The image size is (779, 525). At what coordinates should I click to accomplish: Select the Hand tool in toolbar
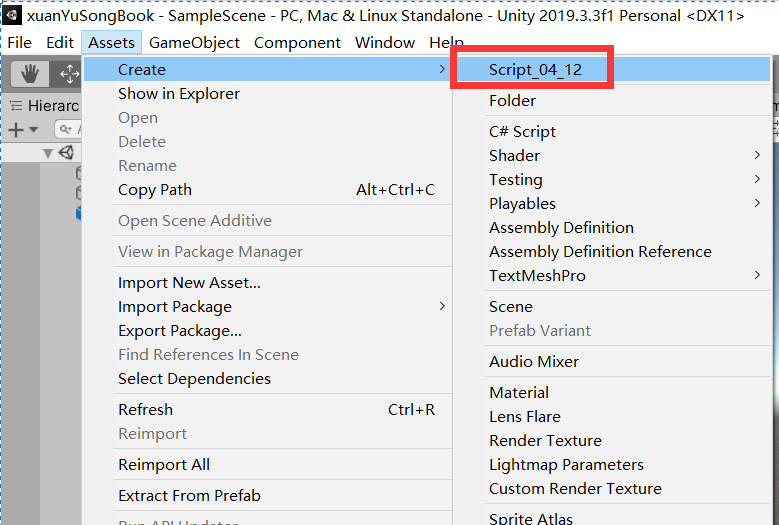pyautogui.click(x=30, y=74)
